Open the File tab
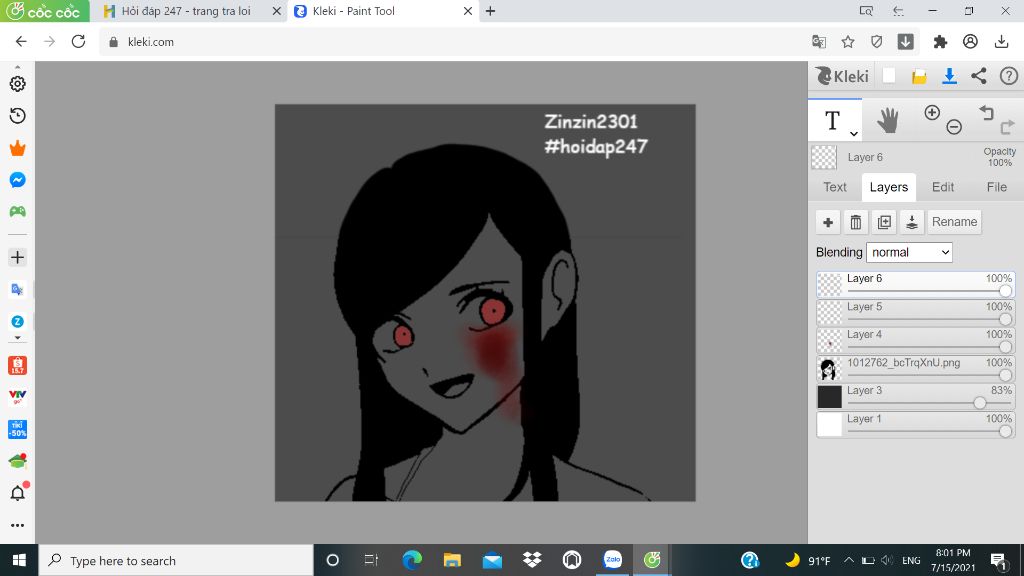This screenshot has height=576, width=1024. pyautogui.click(x=996, y=187)
